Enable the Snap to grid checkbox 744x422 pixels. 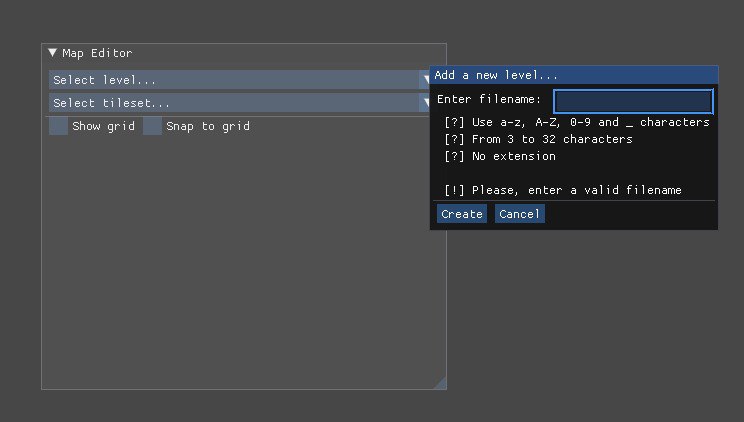152,126
